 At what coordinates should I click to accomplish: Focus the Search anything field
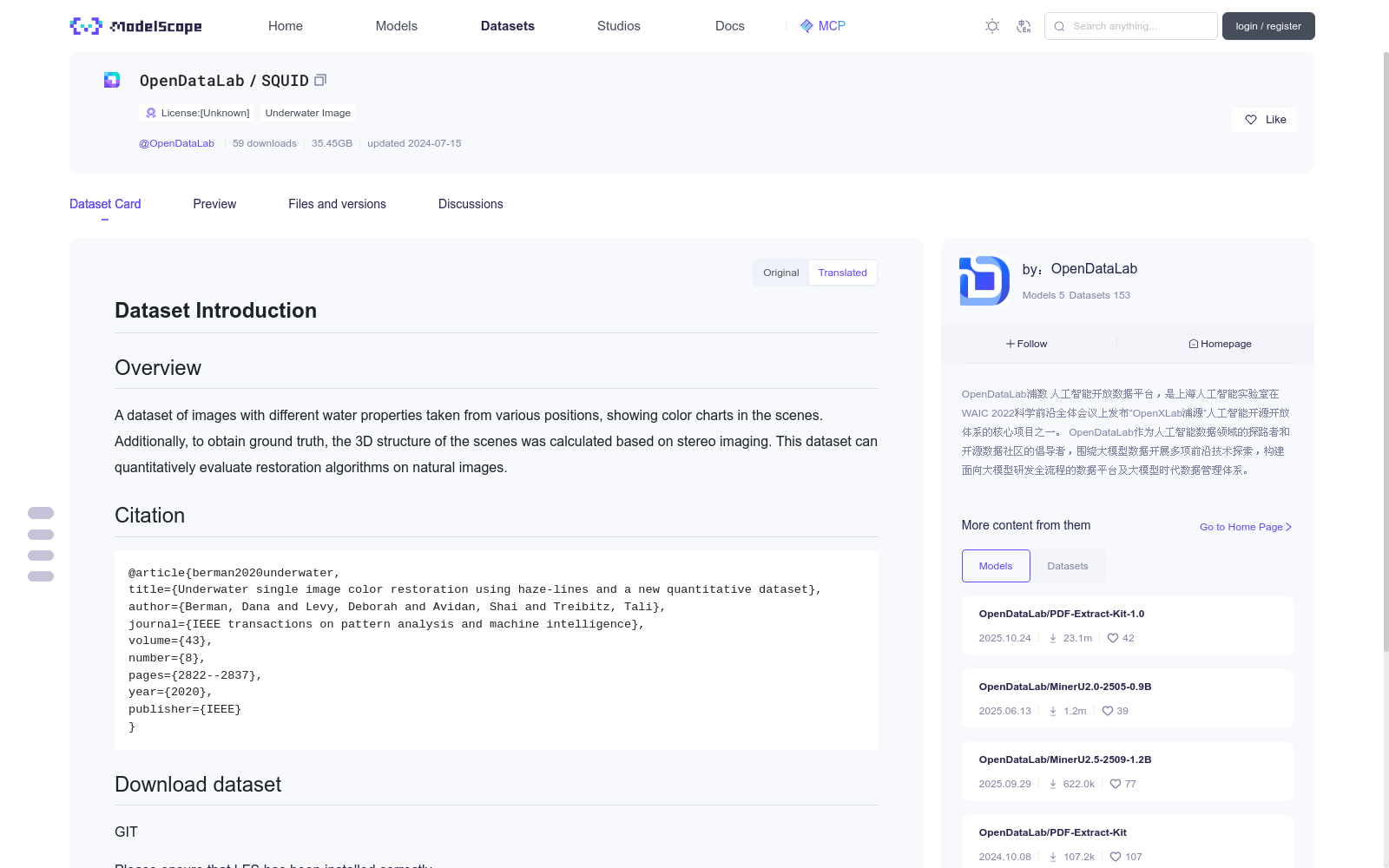pos(1131,26)
